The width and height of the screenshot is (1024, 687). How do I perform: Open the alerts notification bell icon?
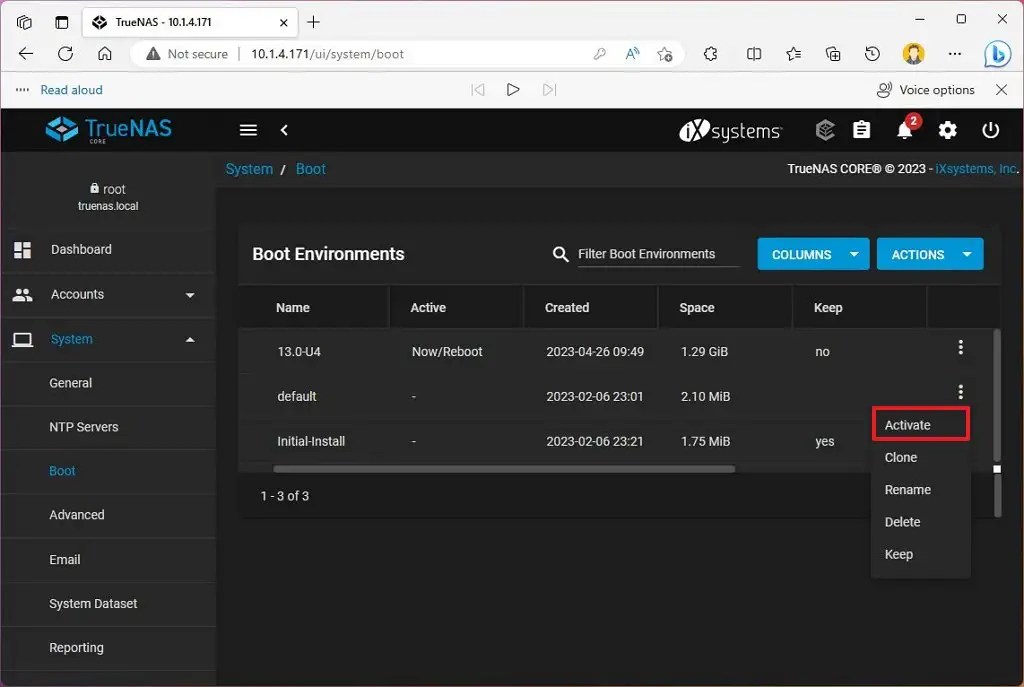coord(905,130)
